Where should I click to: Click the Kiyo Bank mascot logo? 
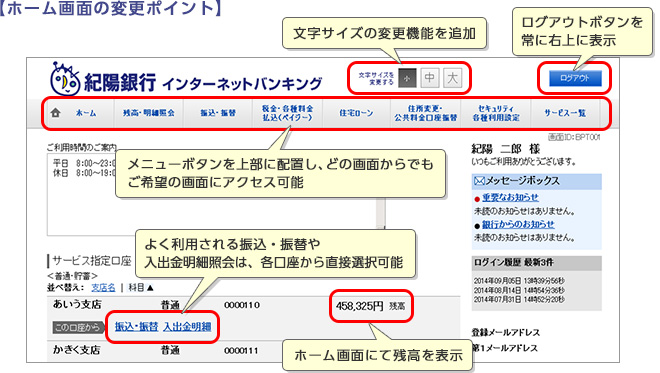click(65, 79)
